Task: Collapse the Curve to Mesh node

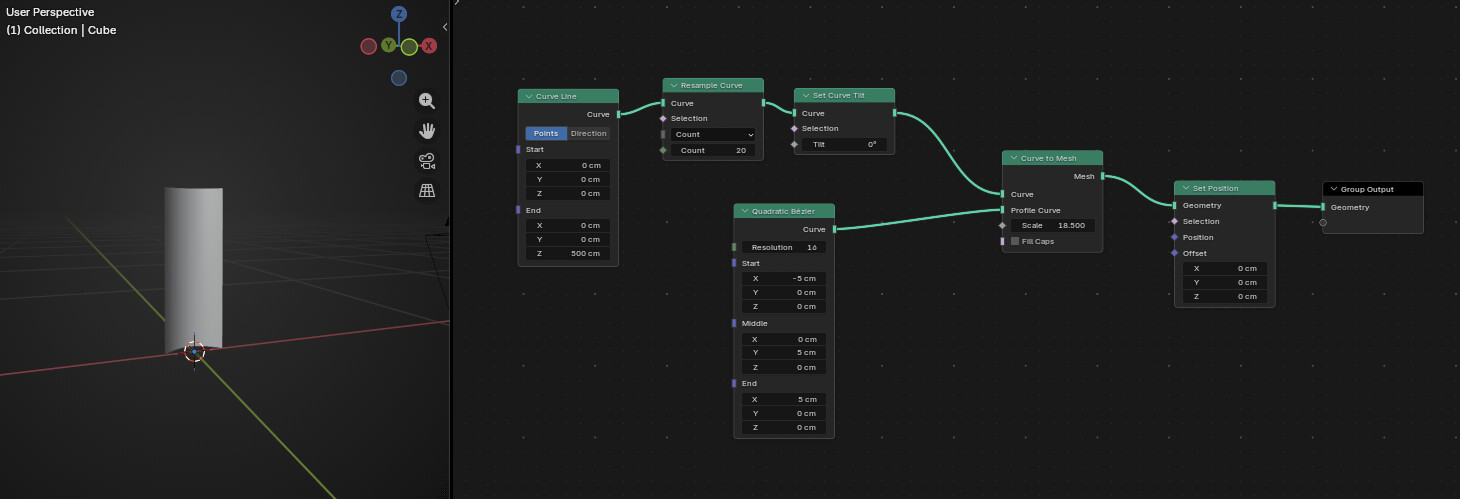Action: point(1014,158)
